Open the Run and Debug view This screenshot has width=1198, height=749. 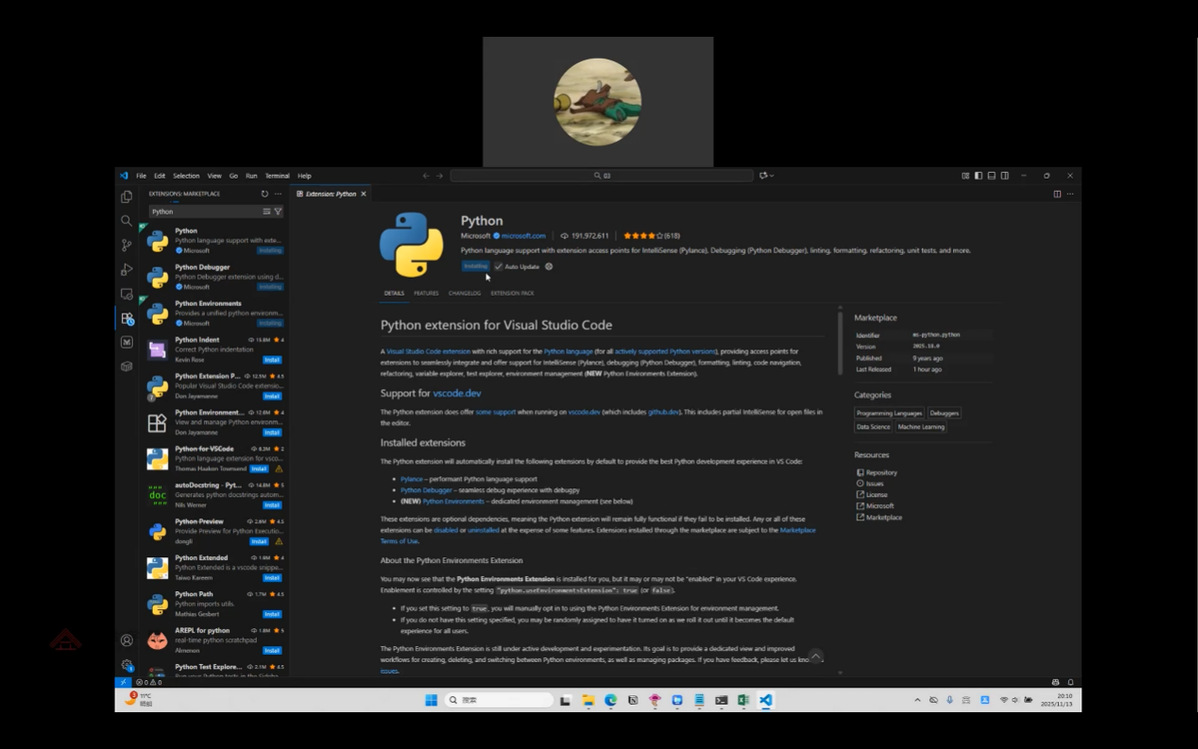[x=126, y=270]
